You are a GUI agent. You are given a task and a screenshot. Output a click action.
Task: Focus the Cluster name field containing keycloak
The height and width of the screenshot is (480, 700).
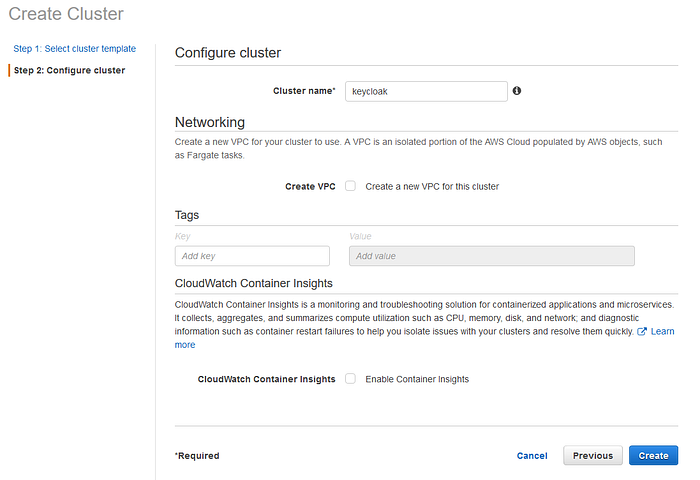[426, 91]
